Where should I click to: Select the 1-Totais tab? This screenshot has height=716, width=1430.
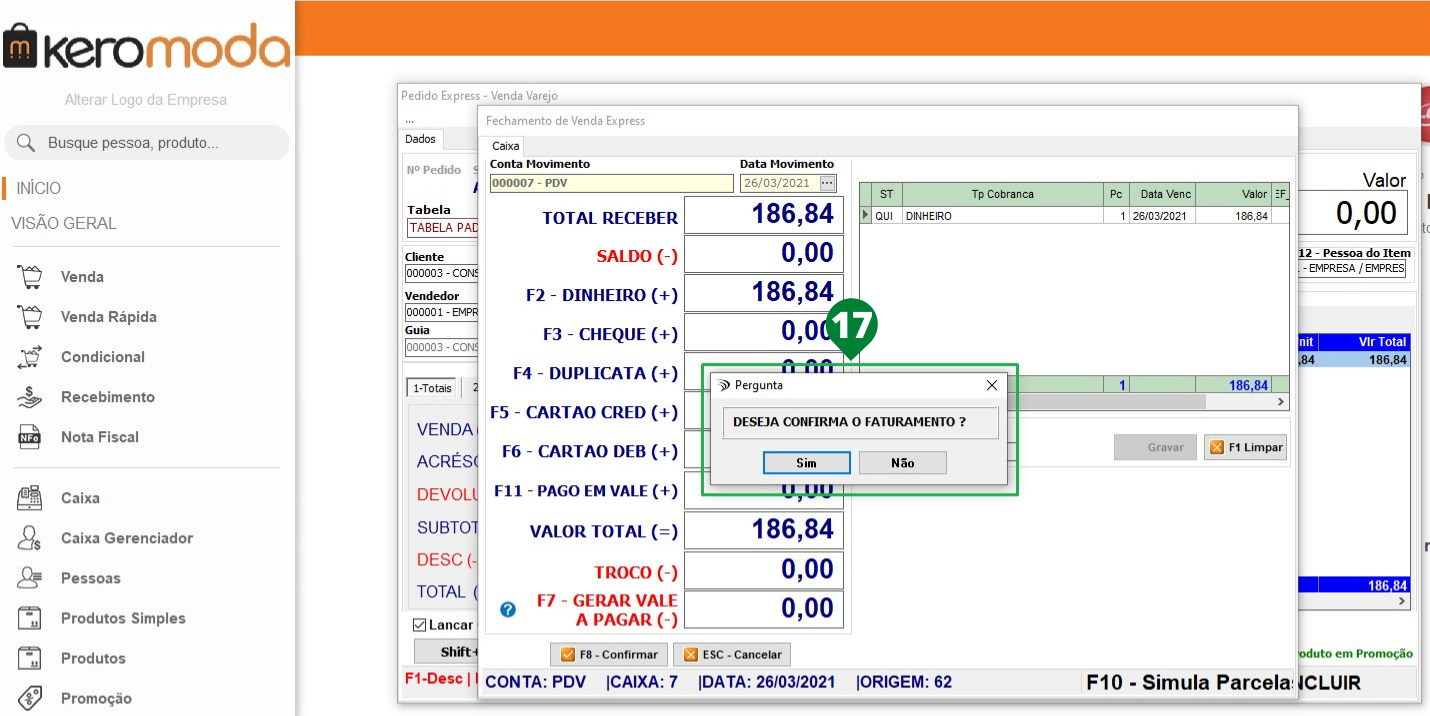[x=432, y=388]
